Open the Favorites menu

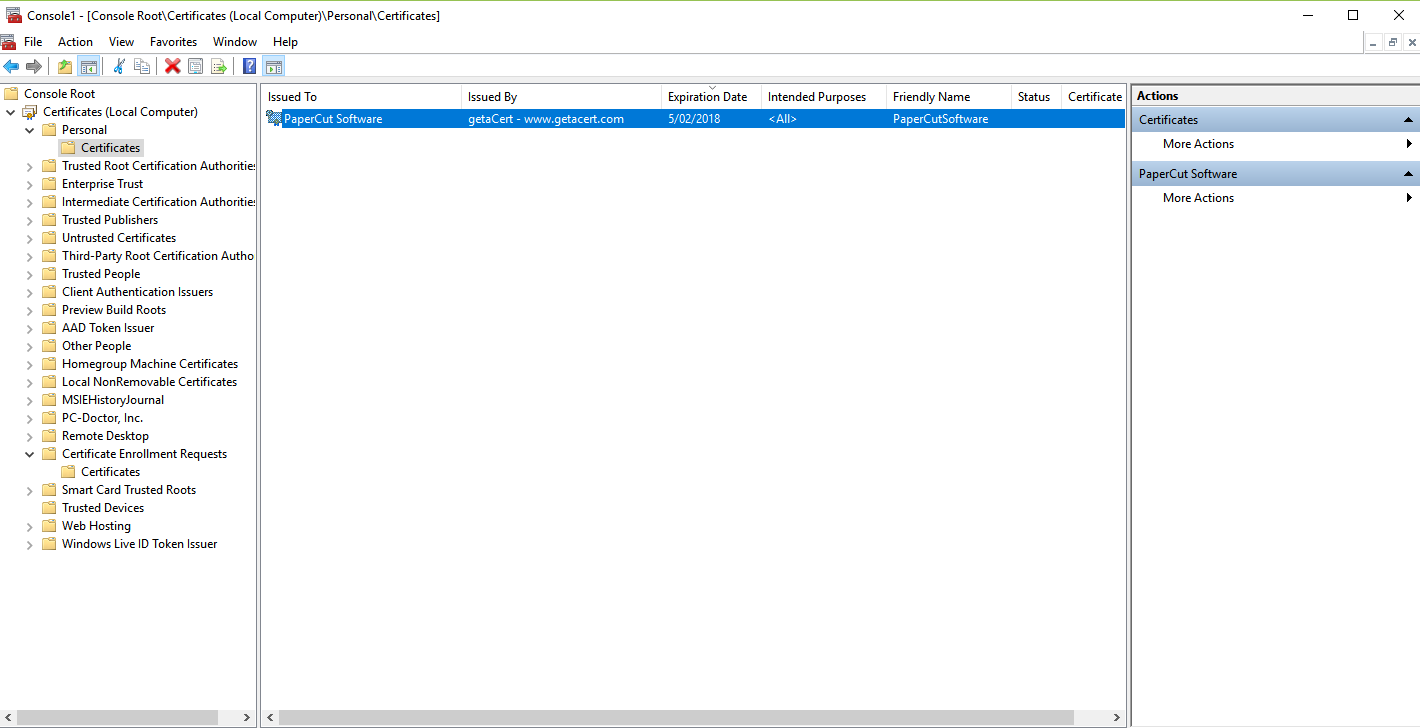point(173,42)
